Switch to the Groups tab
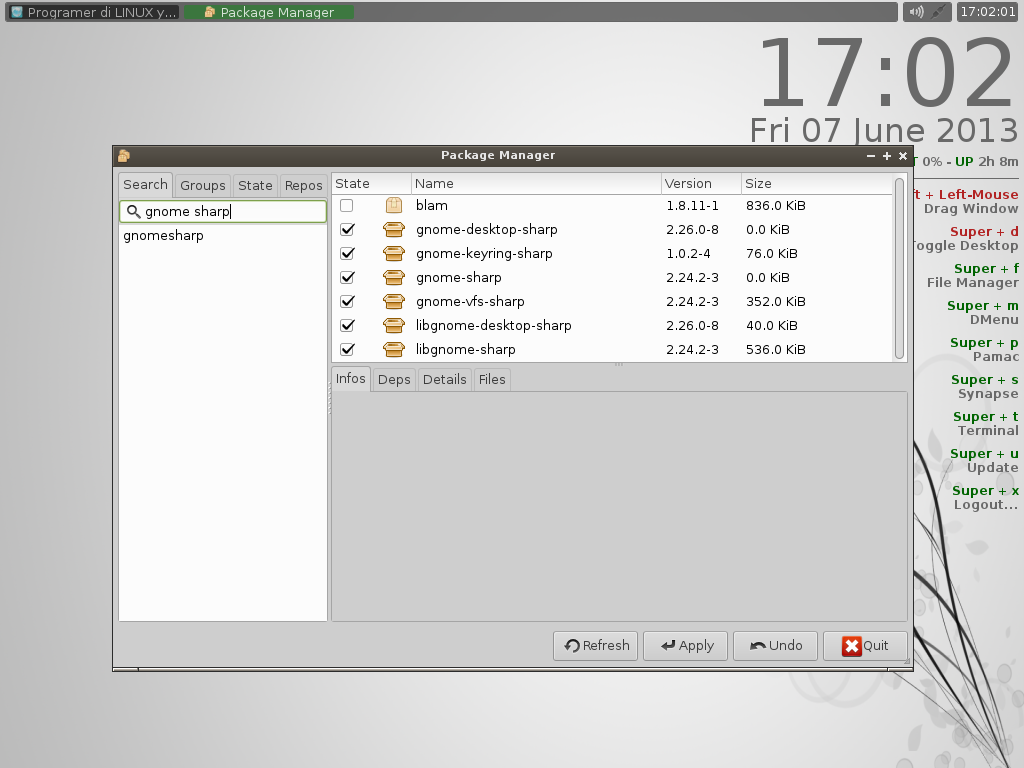This screenshot has width=1024, height=768. (x=203, y=186)
